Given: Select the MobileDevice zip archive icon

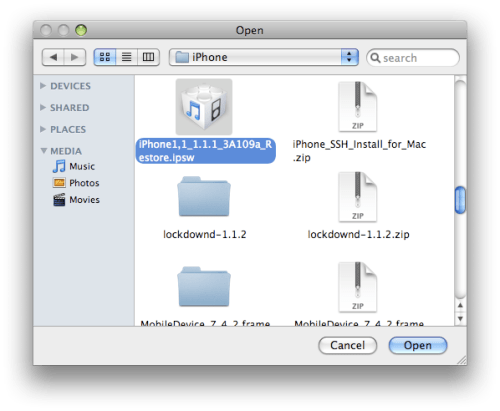Looking at the screenshot, I should click(x=358, y=287).
